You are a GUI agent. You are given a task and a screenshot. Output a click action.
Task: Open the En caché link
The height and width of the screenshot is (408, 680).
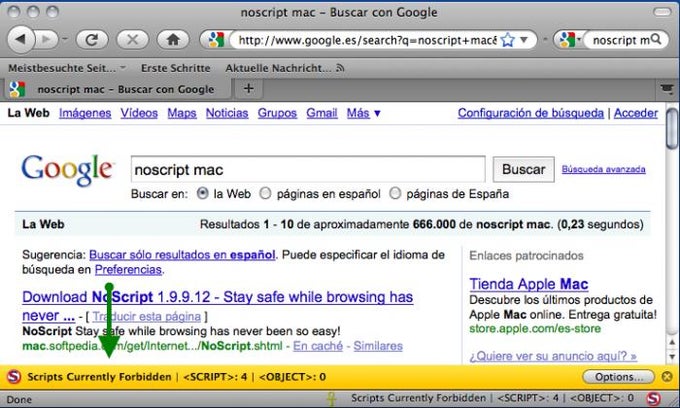pos(318,346)
